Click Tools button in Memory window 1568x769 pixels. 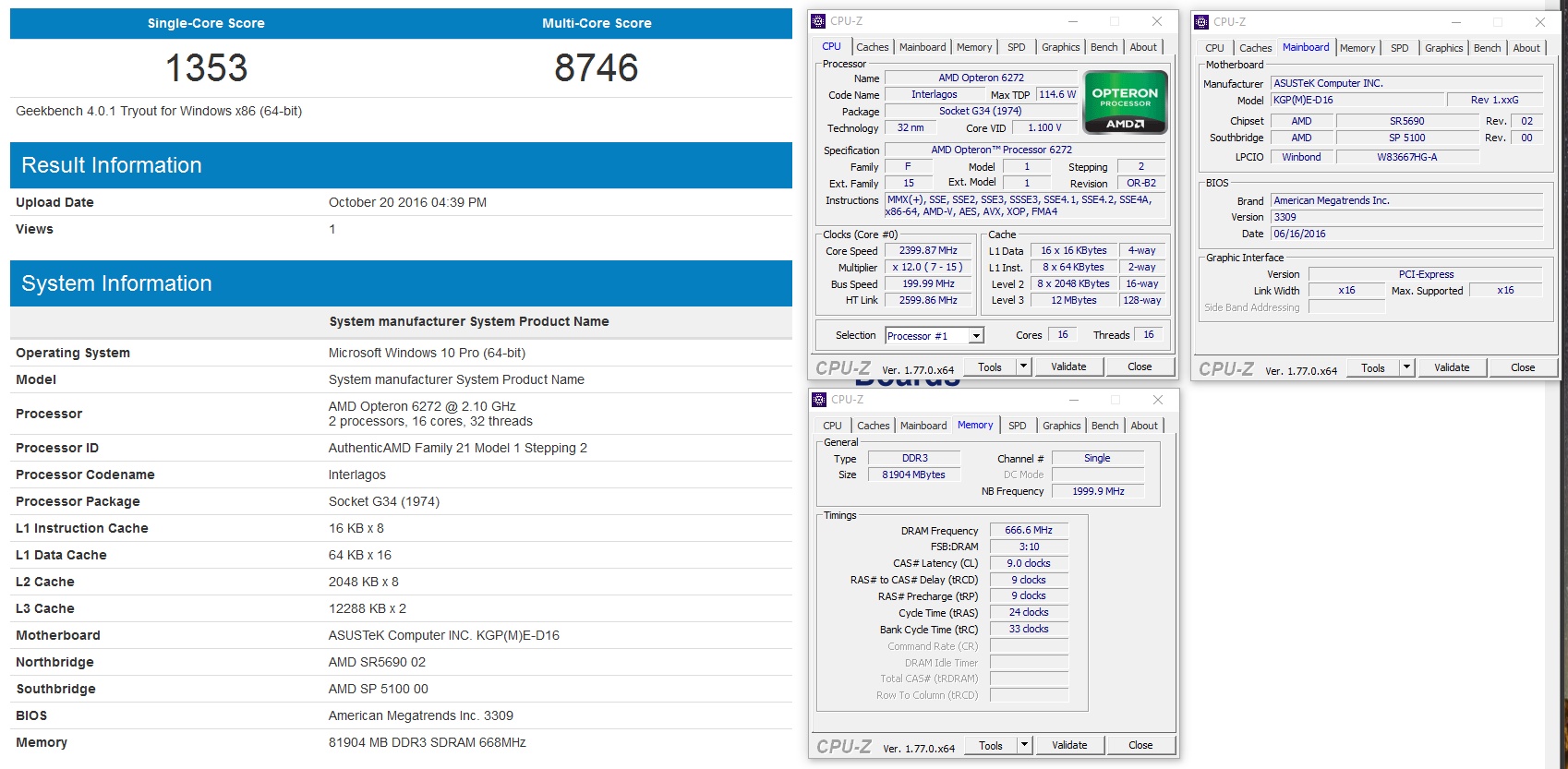(991, 745)
